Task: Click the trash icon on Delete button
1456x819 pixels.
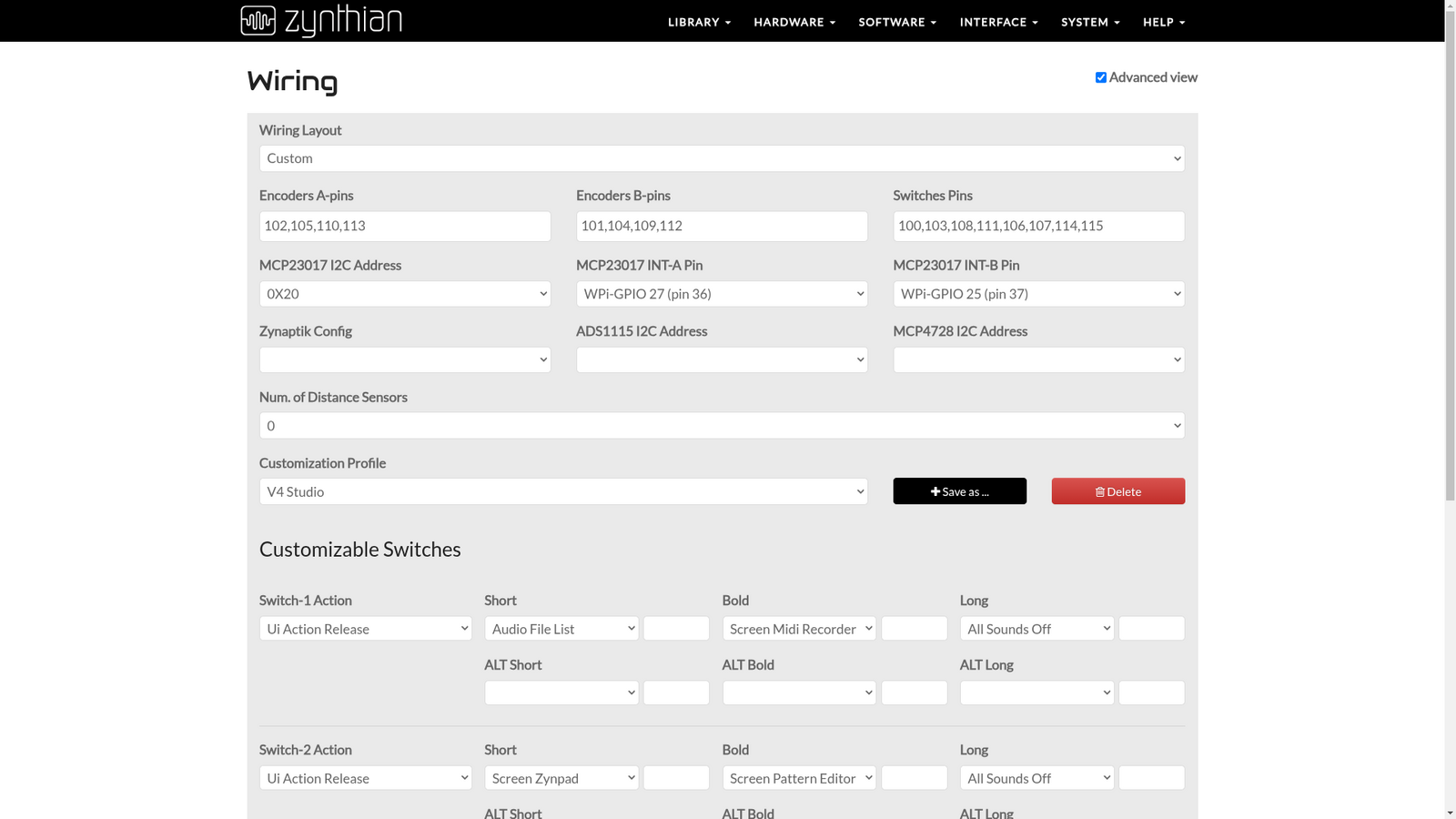Action: [1098, 491]
